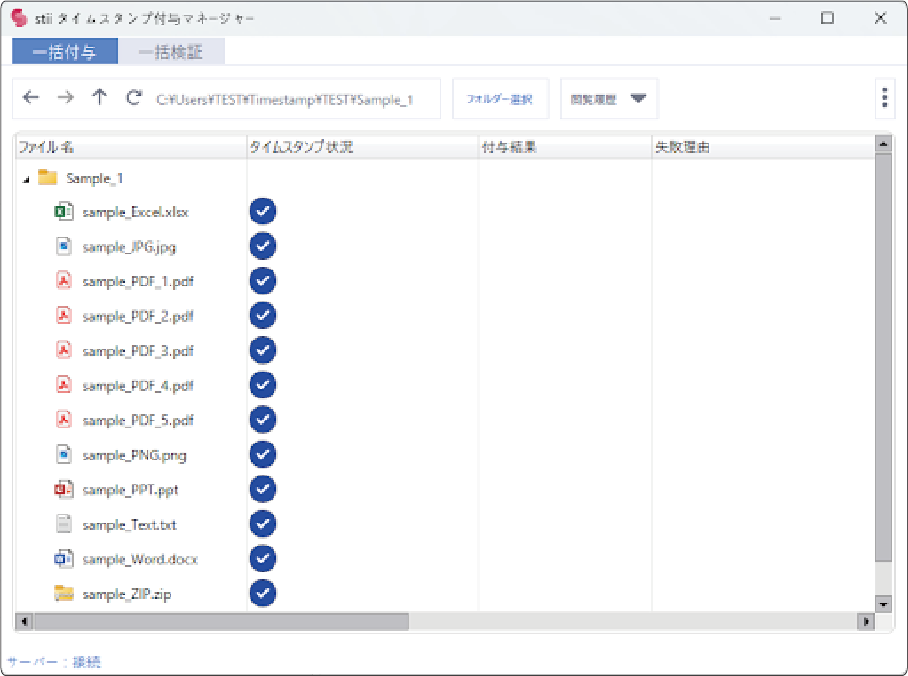
Task: Click timestamp status checkmark for sample_PNG.png
Action: pyautogui.click(x=262, y=455)
